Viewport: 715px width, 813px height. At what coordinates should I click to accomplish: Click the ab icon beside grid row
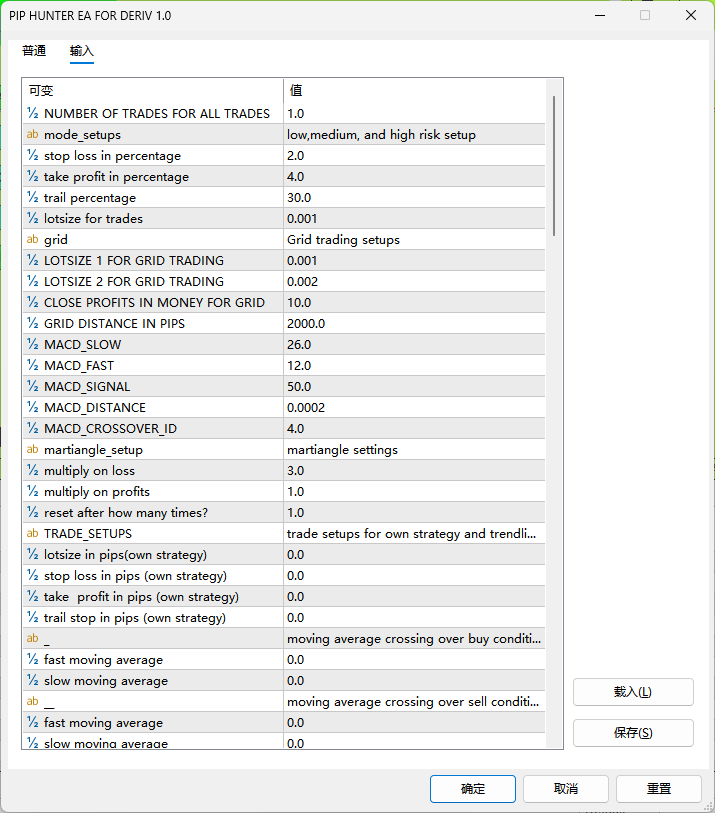(x=33, y=240)
